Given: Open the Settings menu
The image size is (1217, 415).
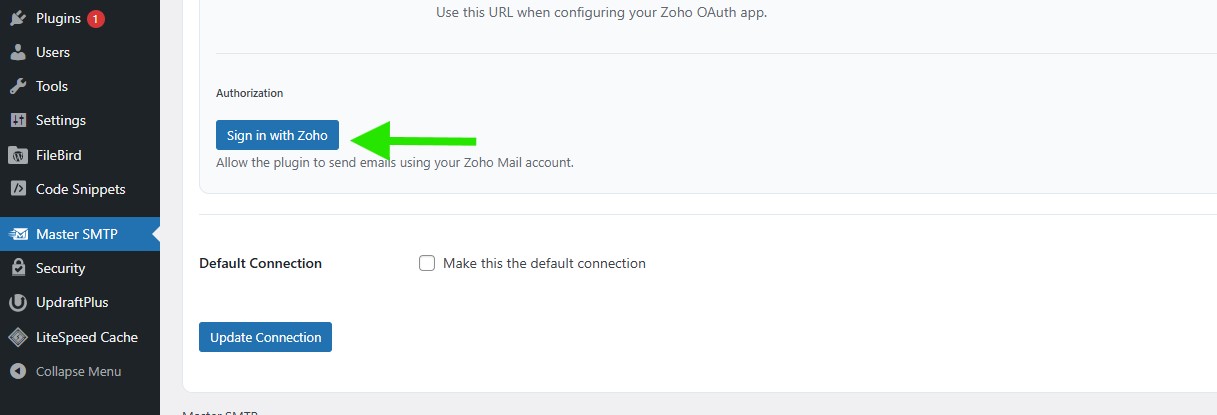Looking at the screenshot, I should click(61, 120).
